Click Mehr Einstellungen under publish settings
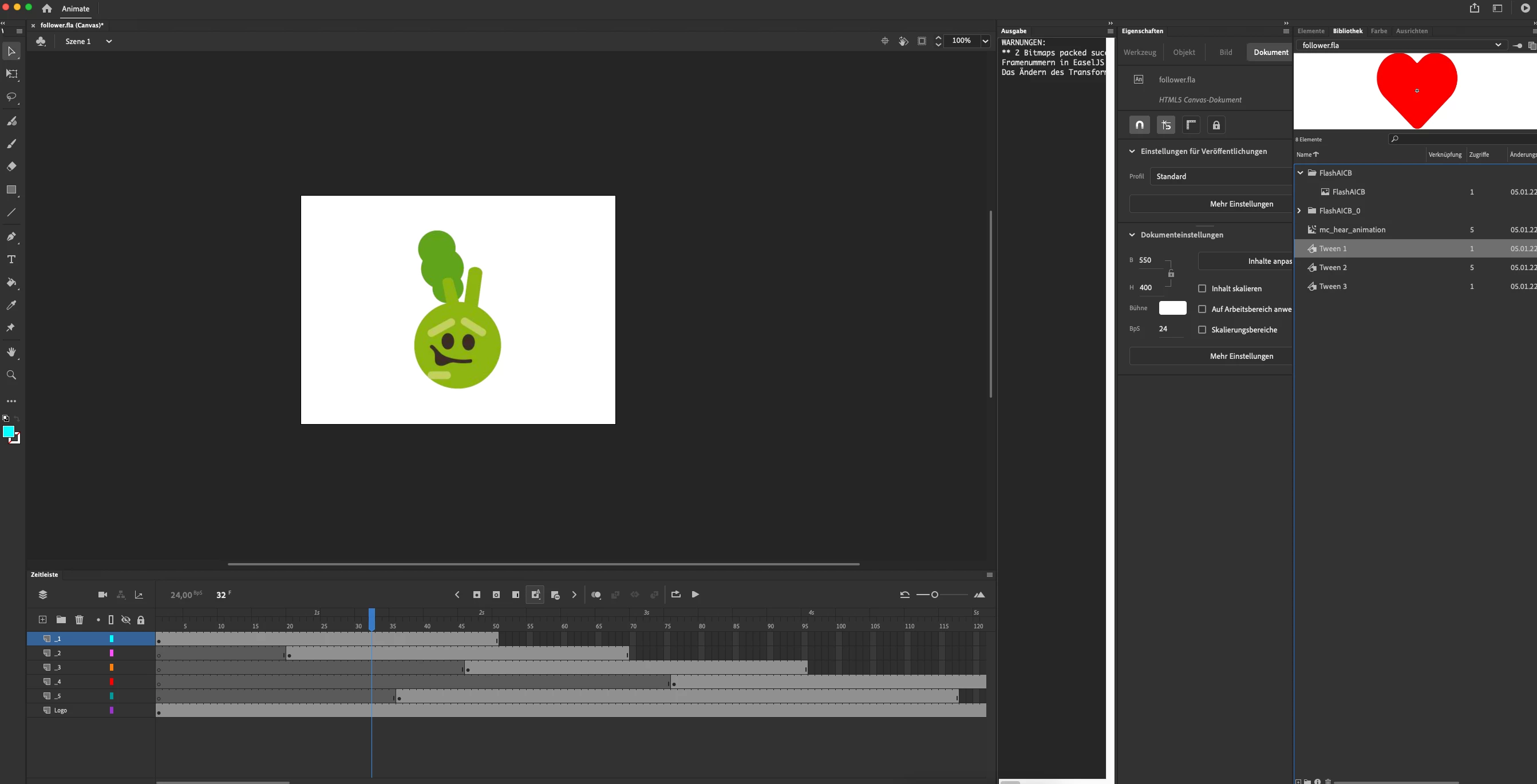The image size is (1537, 784). [x=1241, y=204]
